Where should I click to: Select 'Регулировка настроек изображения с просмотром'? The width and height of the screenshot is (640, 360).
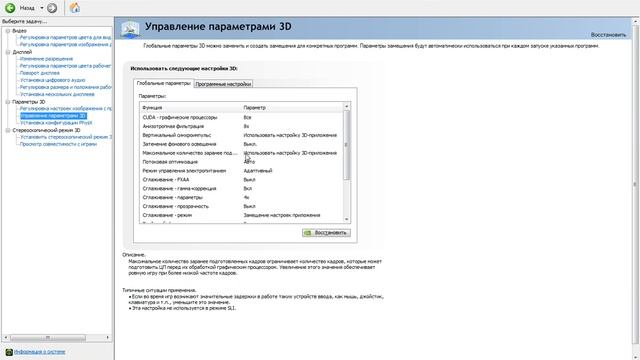coord(65,109)
